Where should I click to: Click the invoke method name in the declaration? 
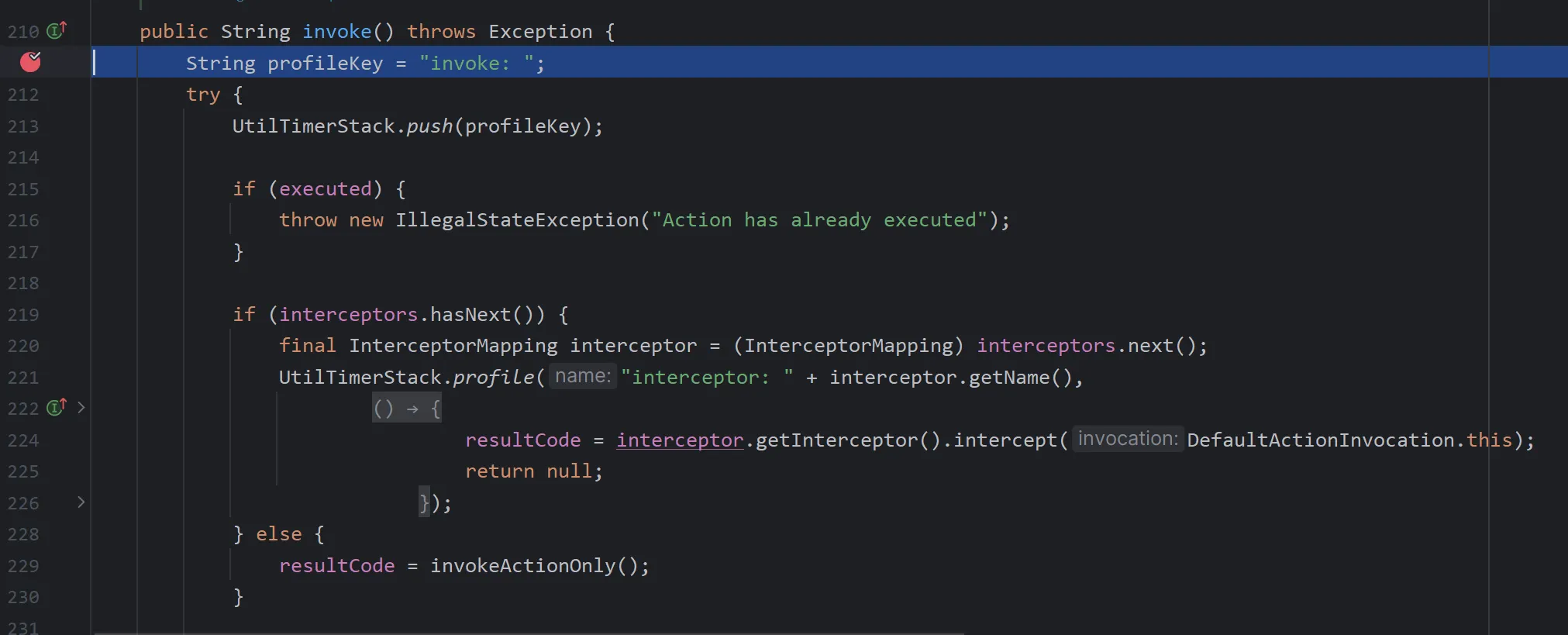coord(336,32)
